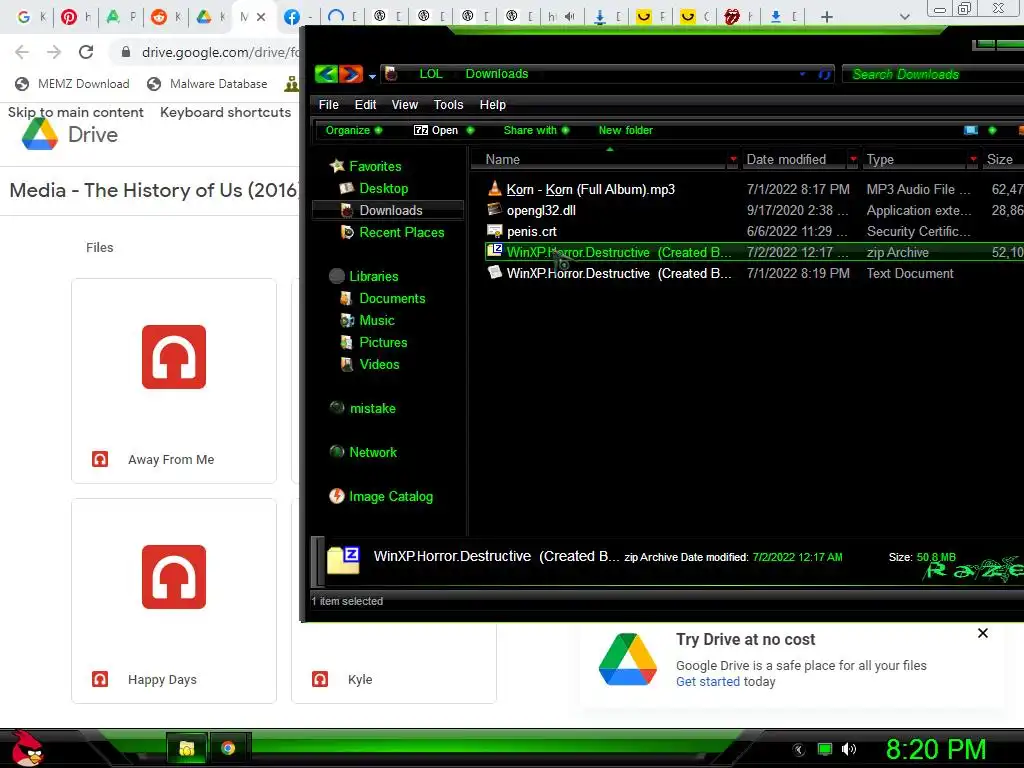The width and height of the screenshot is (1024, 768).
Task: Sort by the Type column header
Action: coord(880,159)
